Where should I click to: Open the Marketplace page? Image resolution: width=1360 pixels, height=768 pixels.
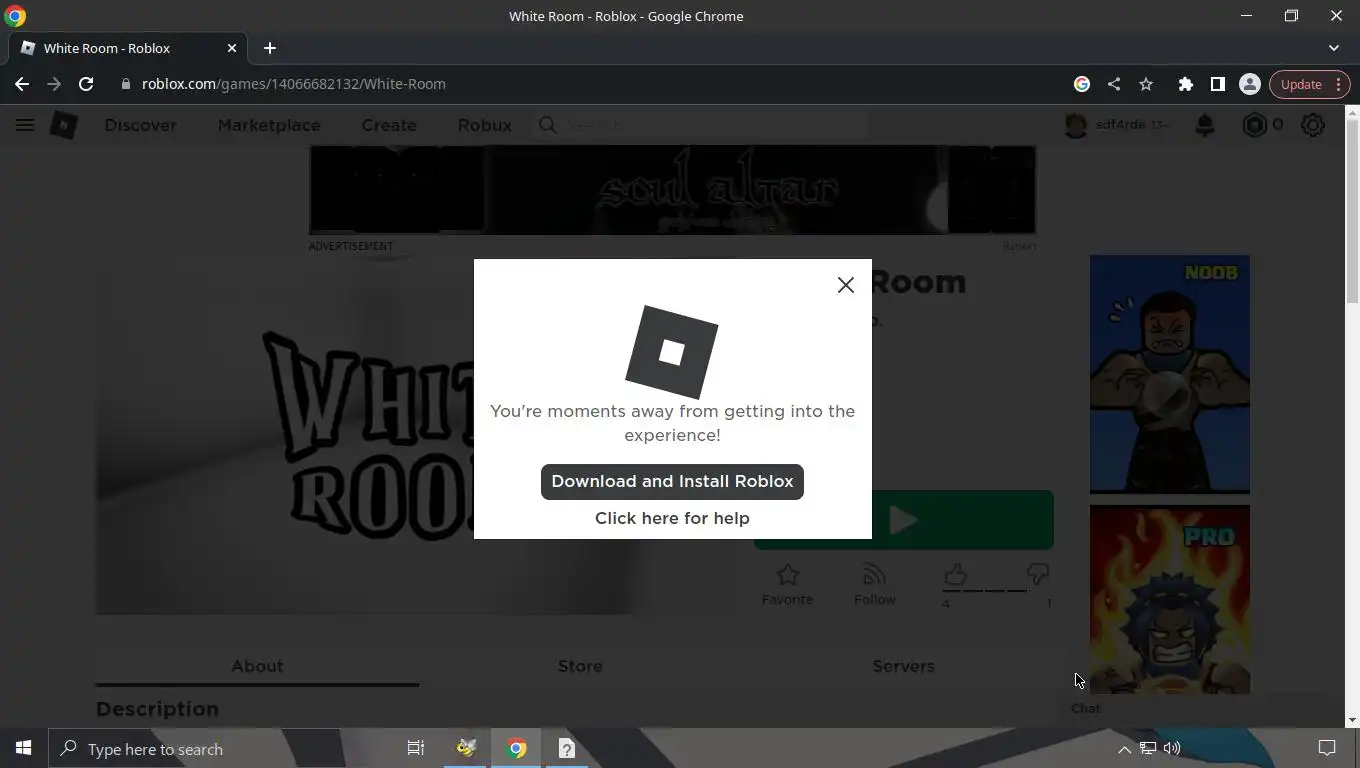(x=269, y=125)
